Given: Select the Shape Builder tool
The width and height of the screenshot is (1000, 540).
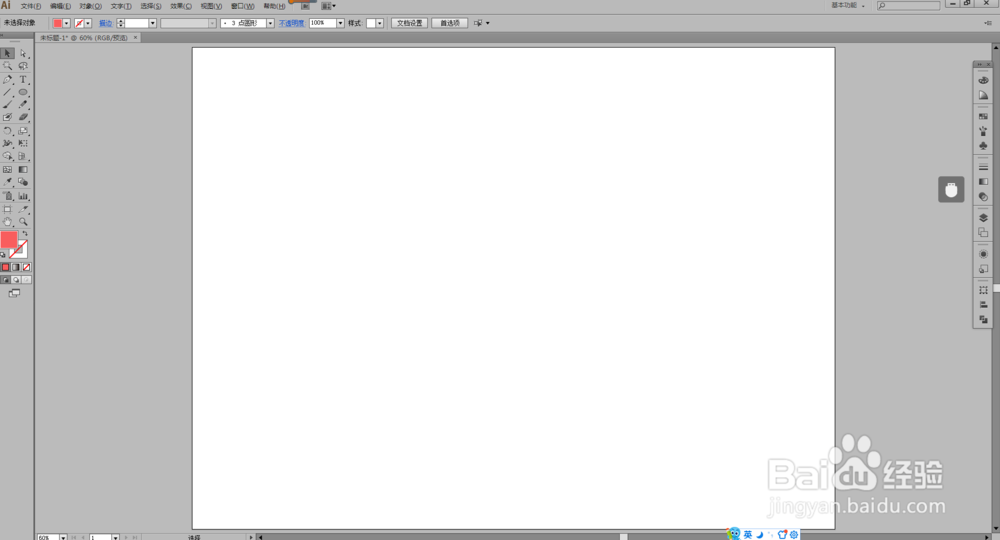Looking at the screenshot, I should (x=8, y=156).
